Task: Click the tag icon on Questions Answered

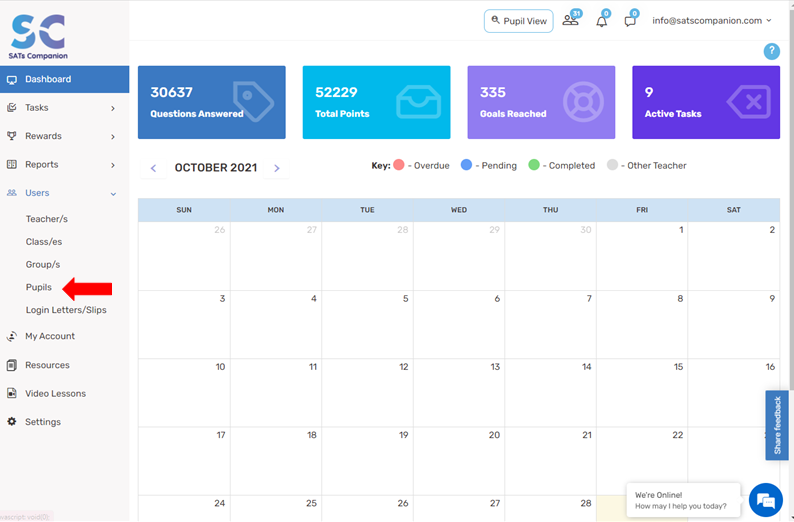Action: click(253, 102)
